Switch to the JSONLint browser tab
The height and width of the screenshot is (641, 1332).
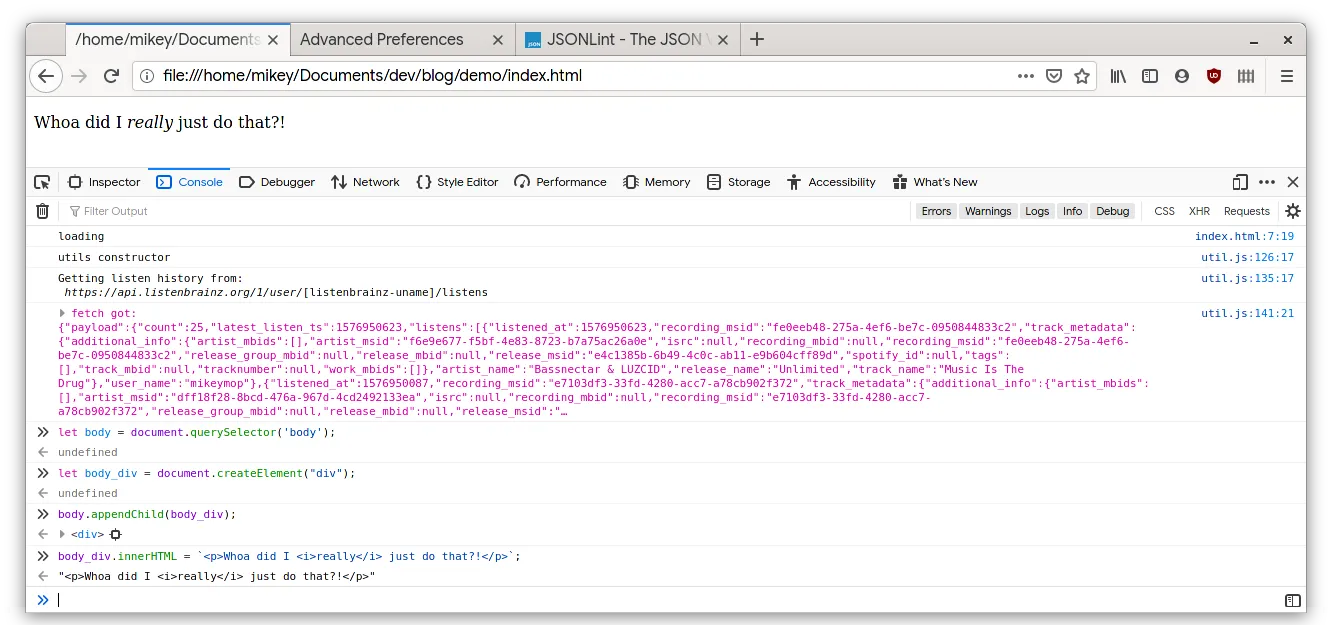click(628, 40)
